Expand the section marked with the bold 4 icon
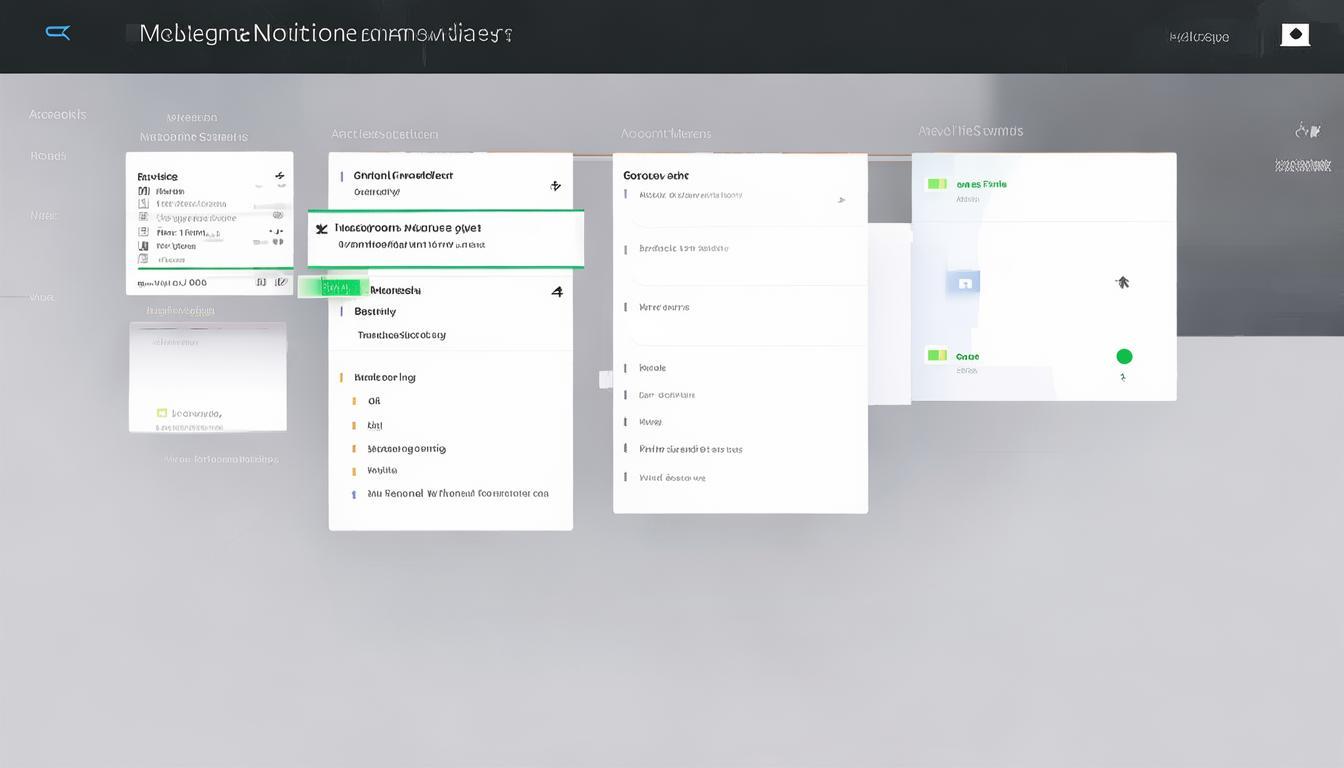This screenshot has width=1344, height=768. coord(557,292)
